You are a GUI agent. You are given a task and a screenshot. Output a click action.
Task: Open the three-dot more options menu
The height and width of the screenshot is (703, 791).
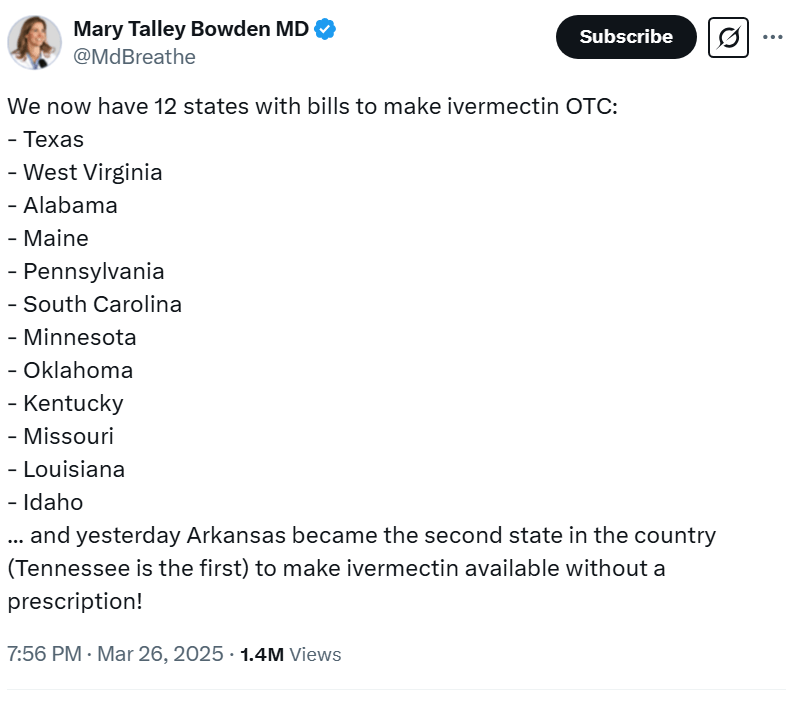(772, 37)
